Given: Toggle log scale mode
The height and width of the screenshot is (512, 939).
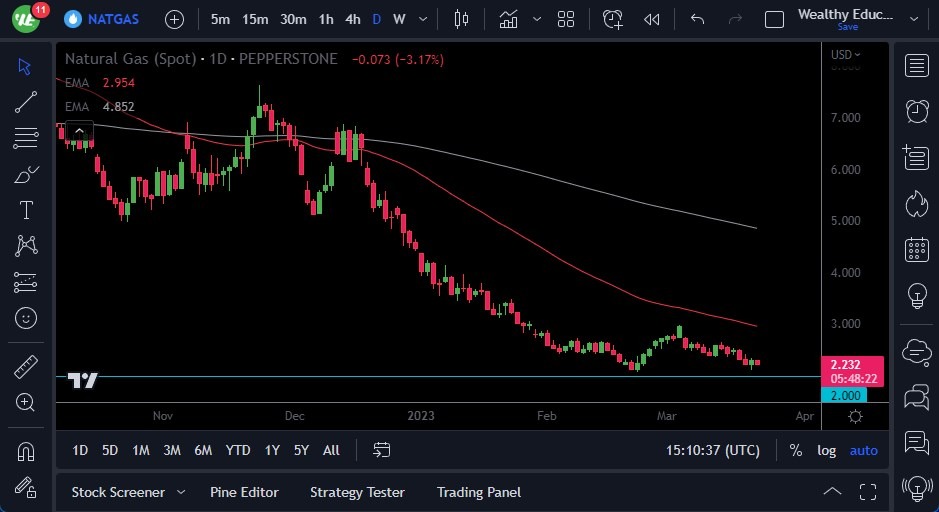Looking at the screenshot, I should pos(826,450).
